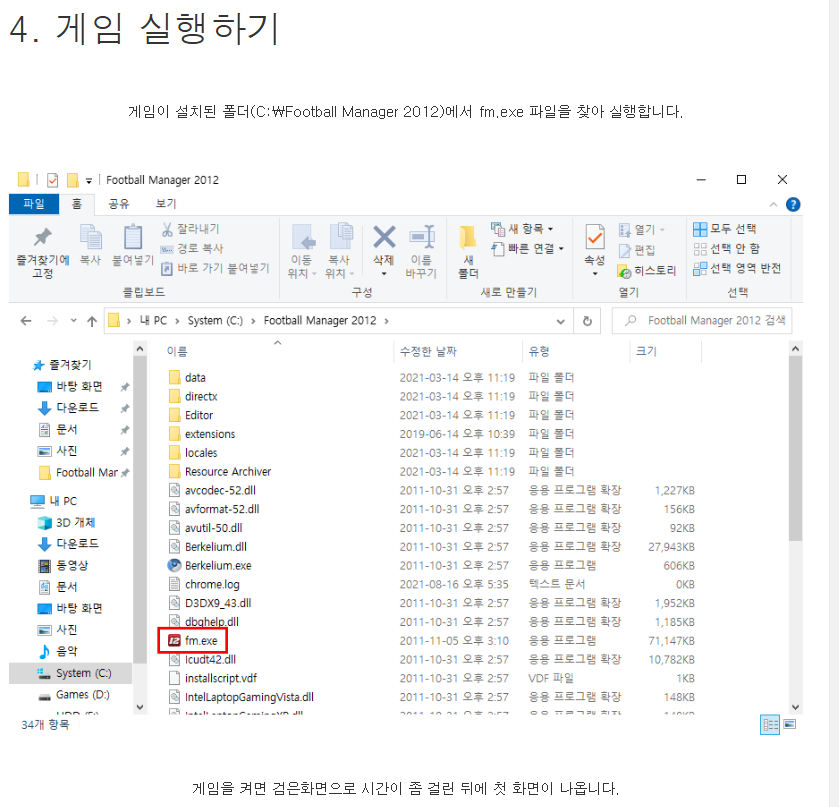Click the 삭제 (Delete) X icon
Image resolution: width=839 pixels, height=807 pixels.
[x=384, y=250]
